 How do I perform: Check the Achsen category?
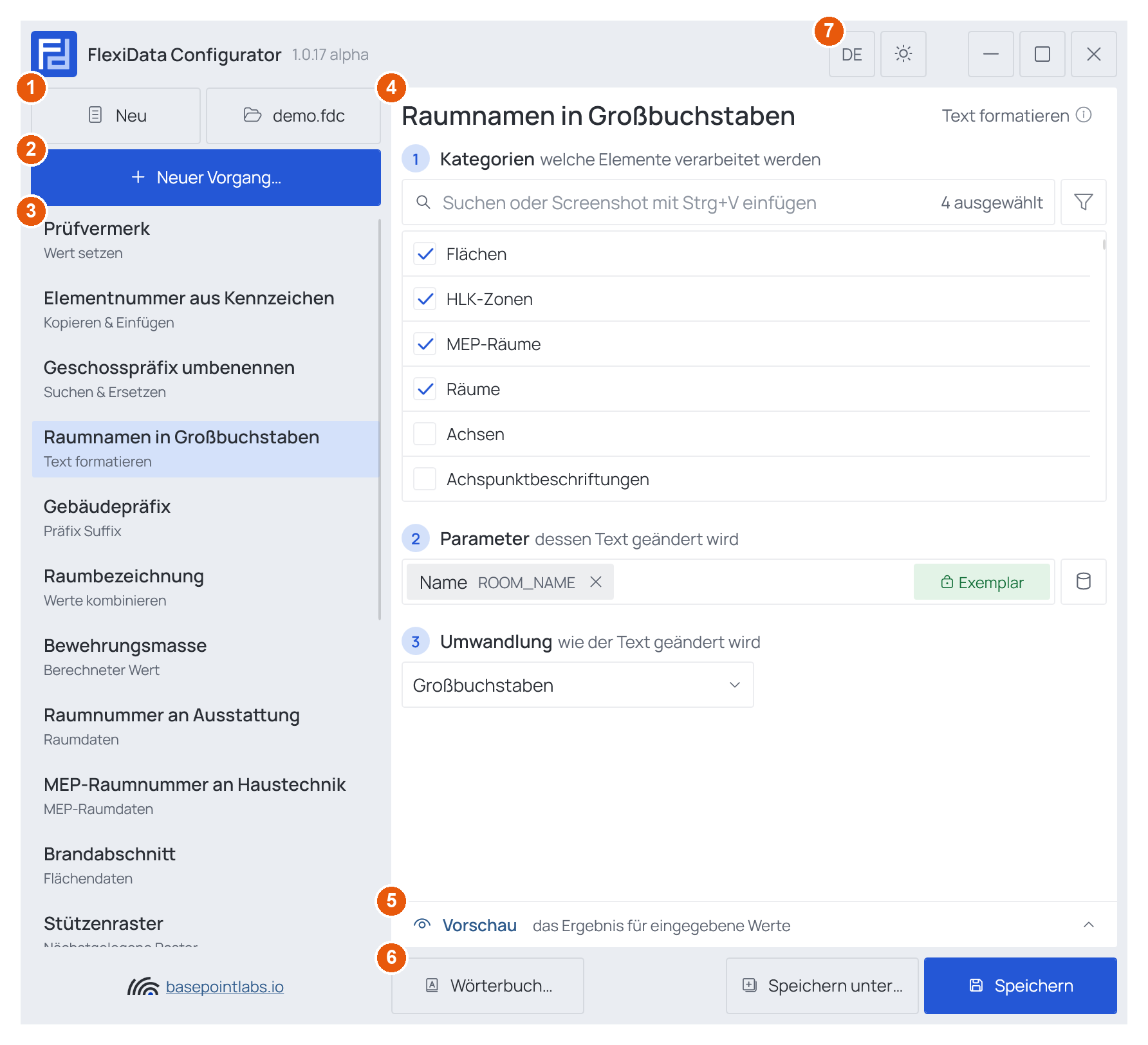pos(425,434)
